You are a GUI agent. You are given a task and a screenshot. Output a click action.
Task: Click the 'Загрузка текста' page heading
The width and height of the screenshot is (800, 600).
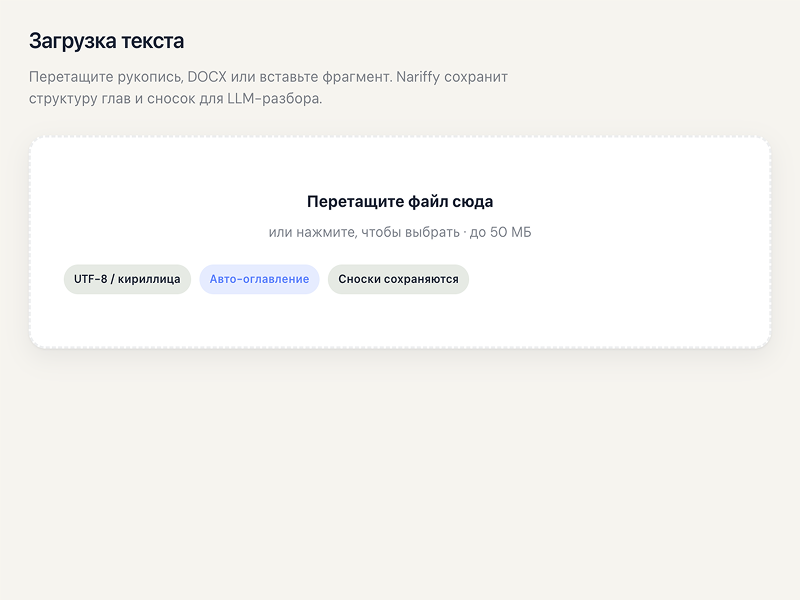tap(106, 41)
